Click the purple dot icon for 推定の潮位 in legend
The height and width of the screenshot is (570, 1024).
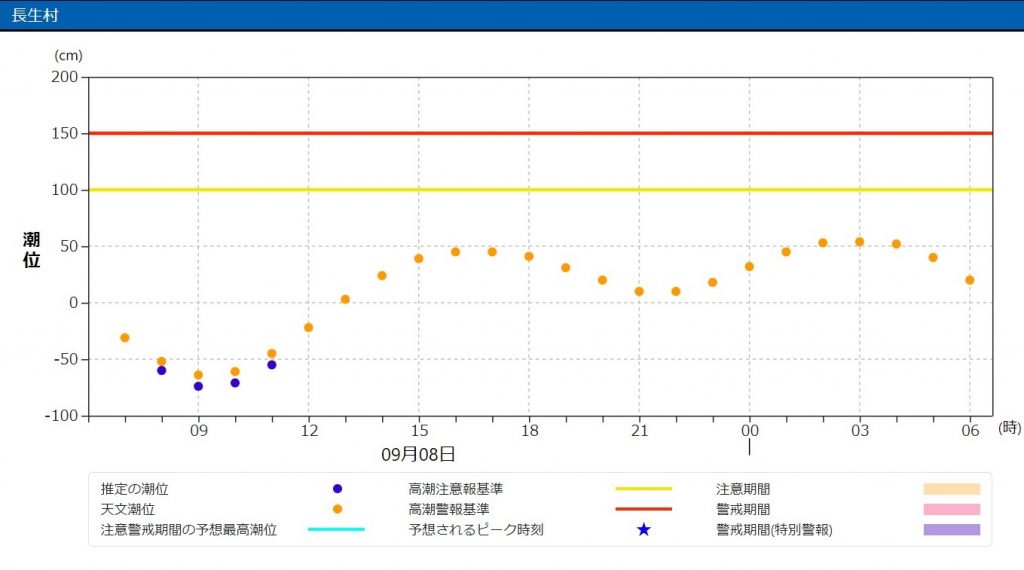pos(338,488)
